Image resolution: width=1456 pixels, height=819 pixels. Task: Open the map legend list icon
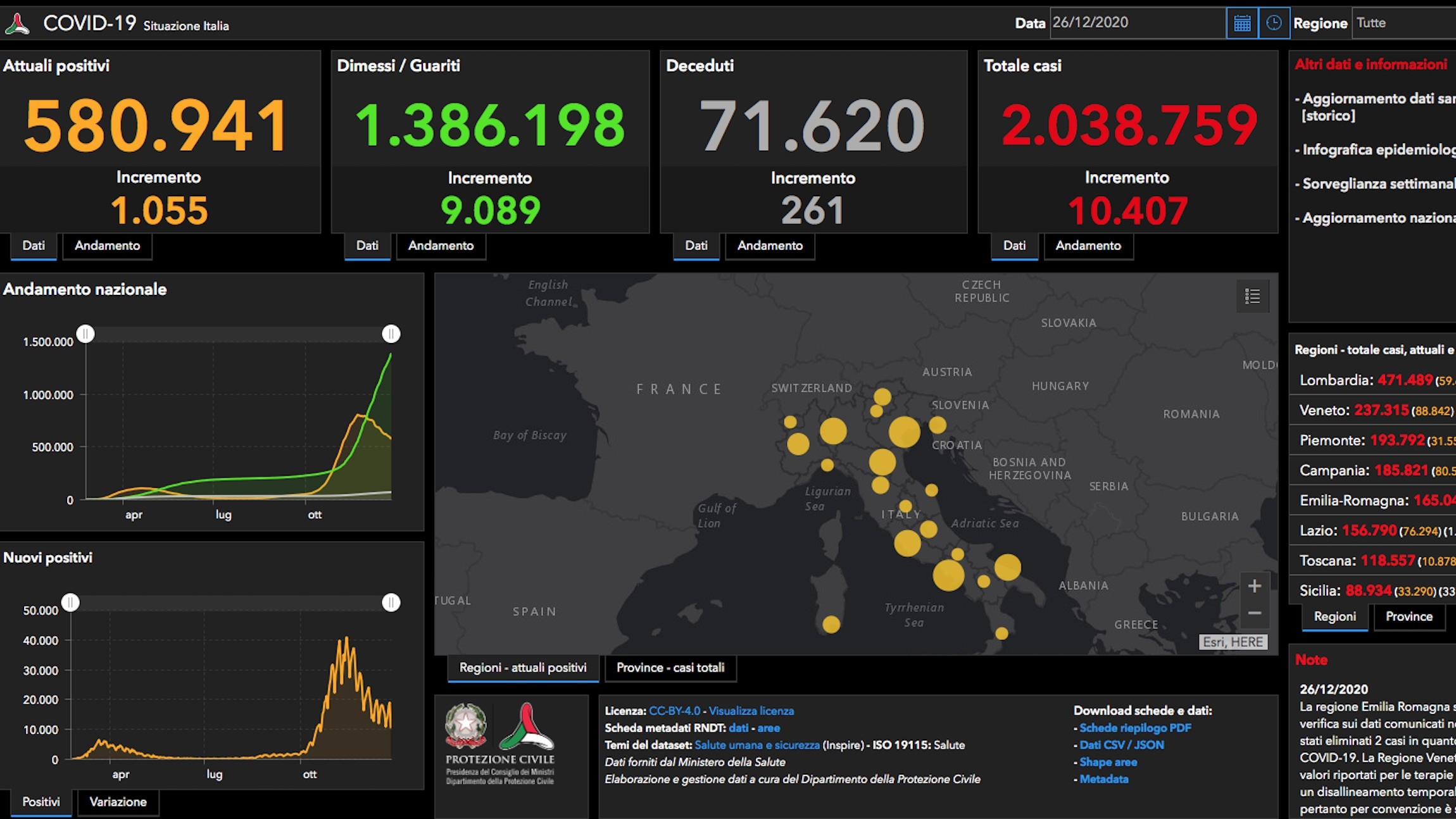(1252, 296)
